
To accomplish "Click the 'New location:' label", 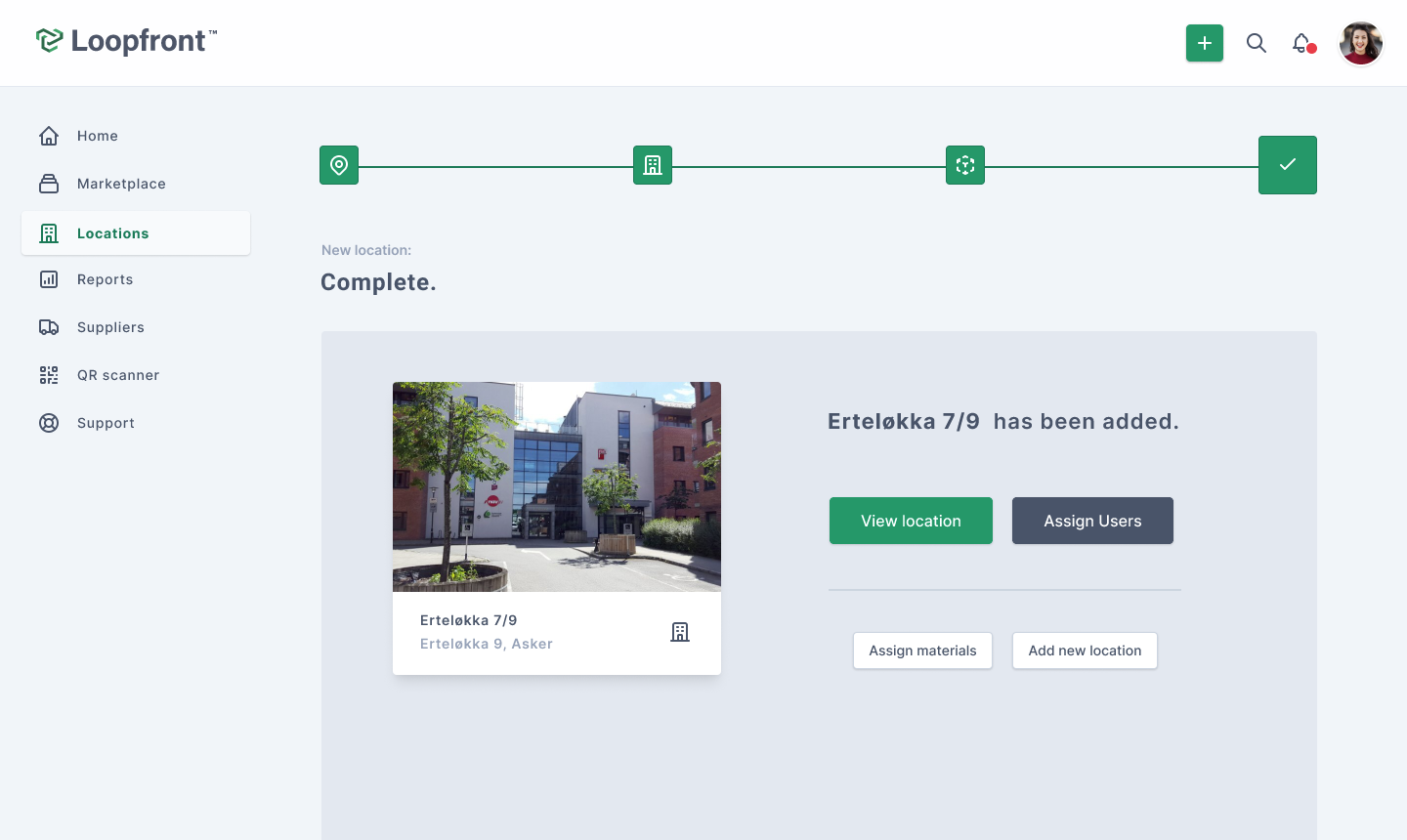I will pyautogui.click(x=366, y=250).
